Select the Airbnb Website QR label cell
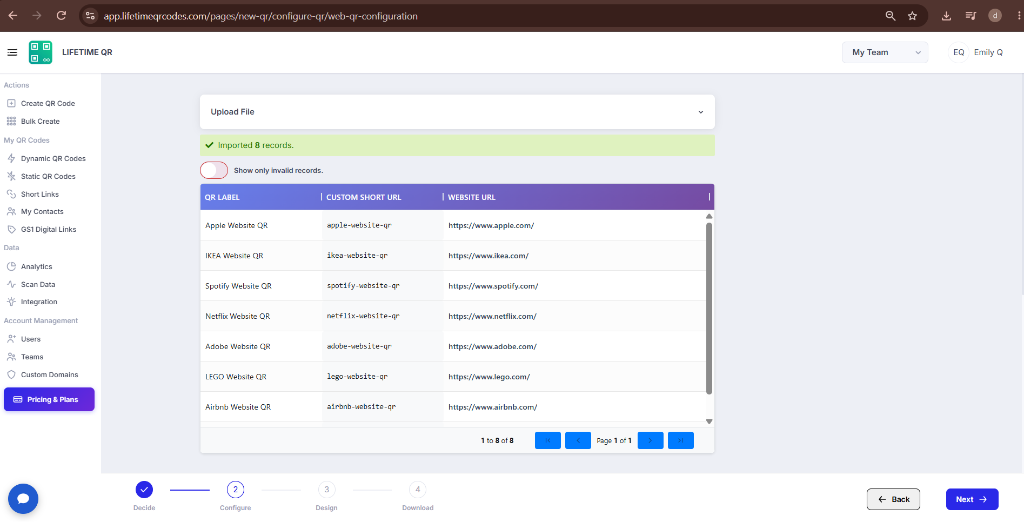The height and width of the screenshot is (522, 1024). click(x=261, y=406)
